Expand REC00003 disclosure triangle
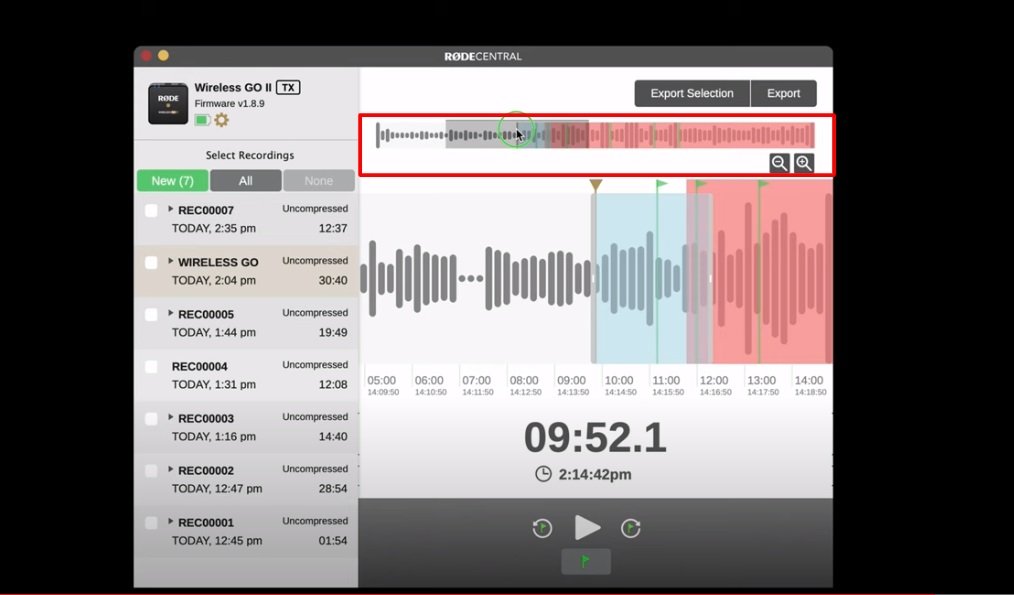 [x=171, y=417]
